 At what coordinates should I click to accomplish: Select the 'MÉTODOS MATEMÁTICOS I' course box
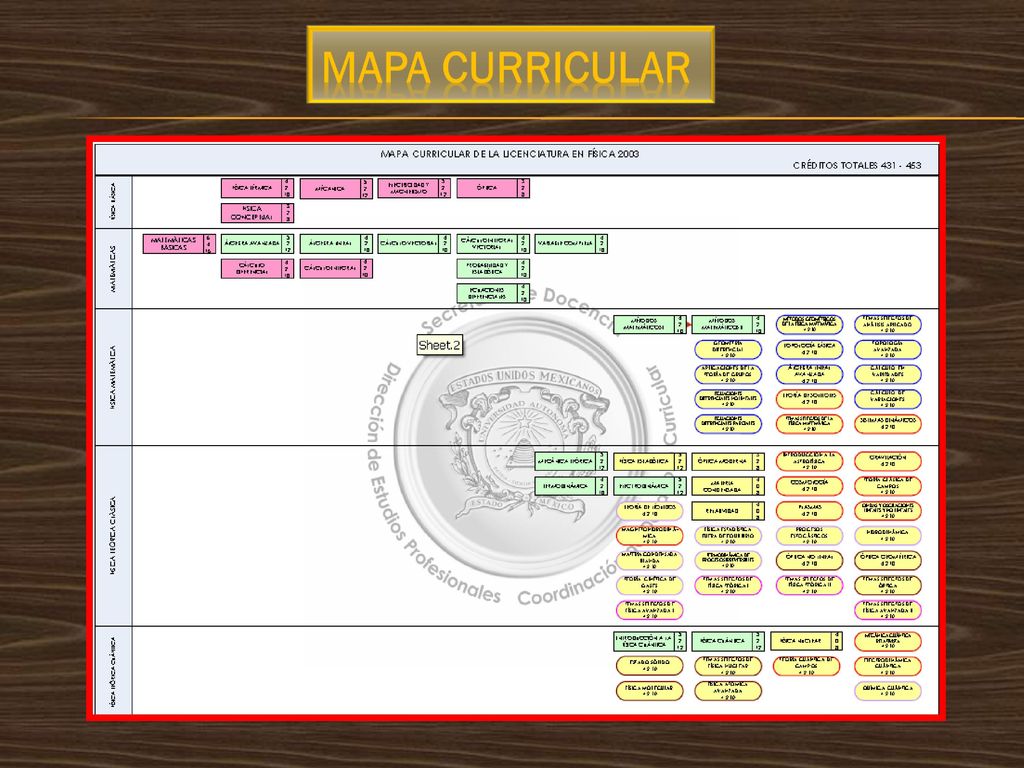pos(649,325)
